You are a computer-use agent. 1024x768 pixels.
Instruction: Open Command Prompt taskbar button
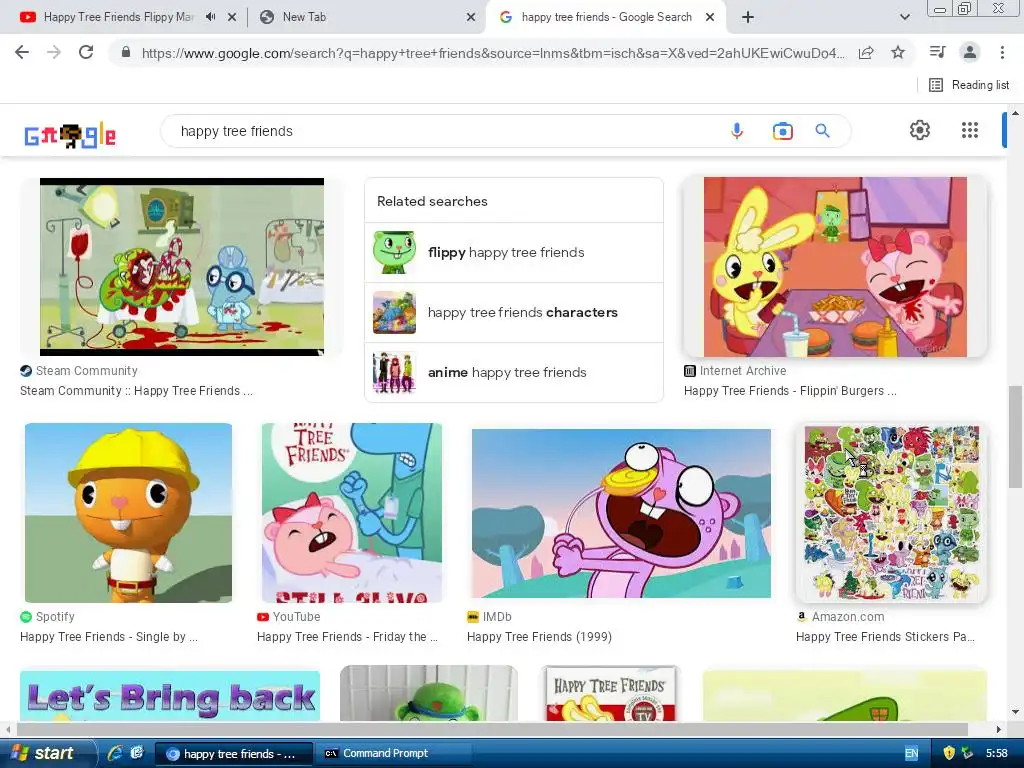click(x=394, y=754)
